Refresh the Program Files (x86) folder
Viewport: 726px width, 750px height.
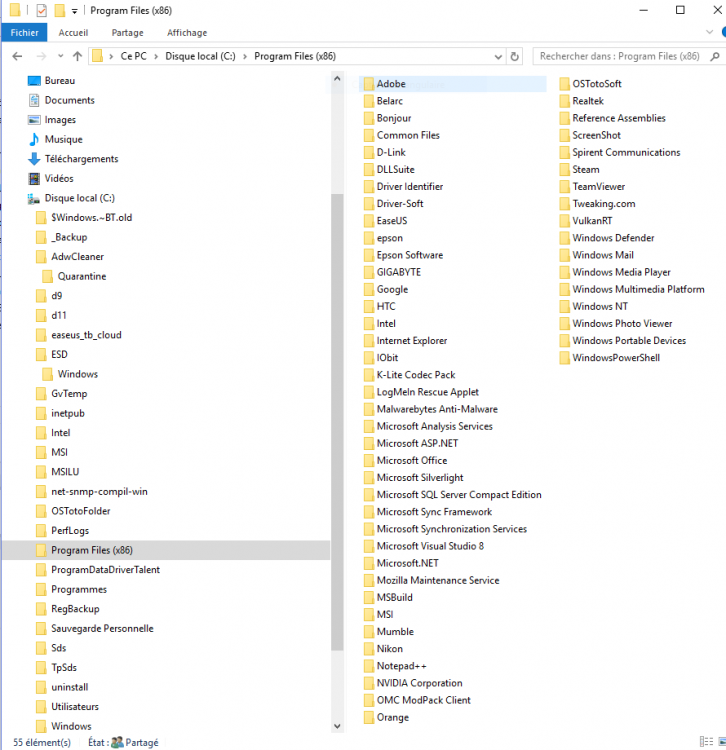point(515,56)
